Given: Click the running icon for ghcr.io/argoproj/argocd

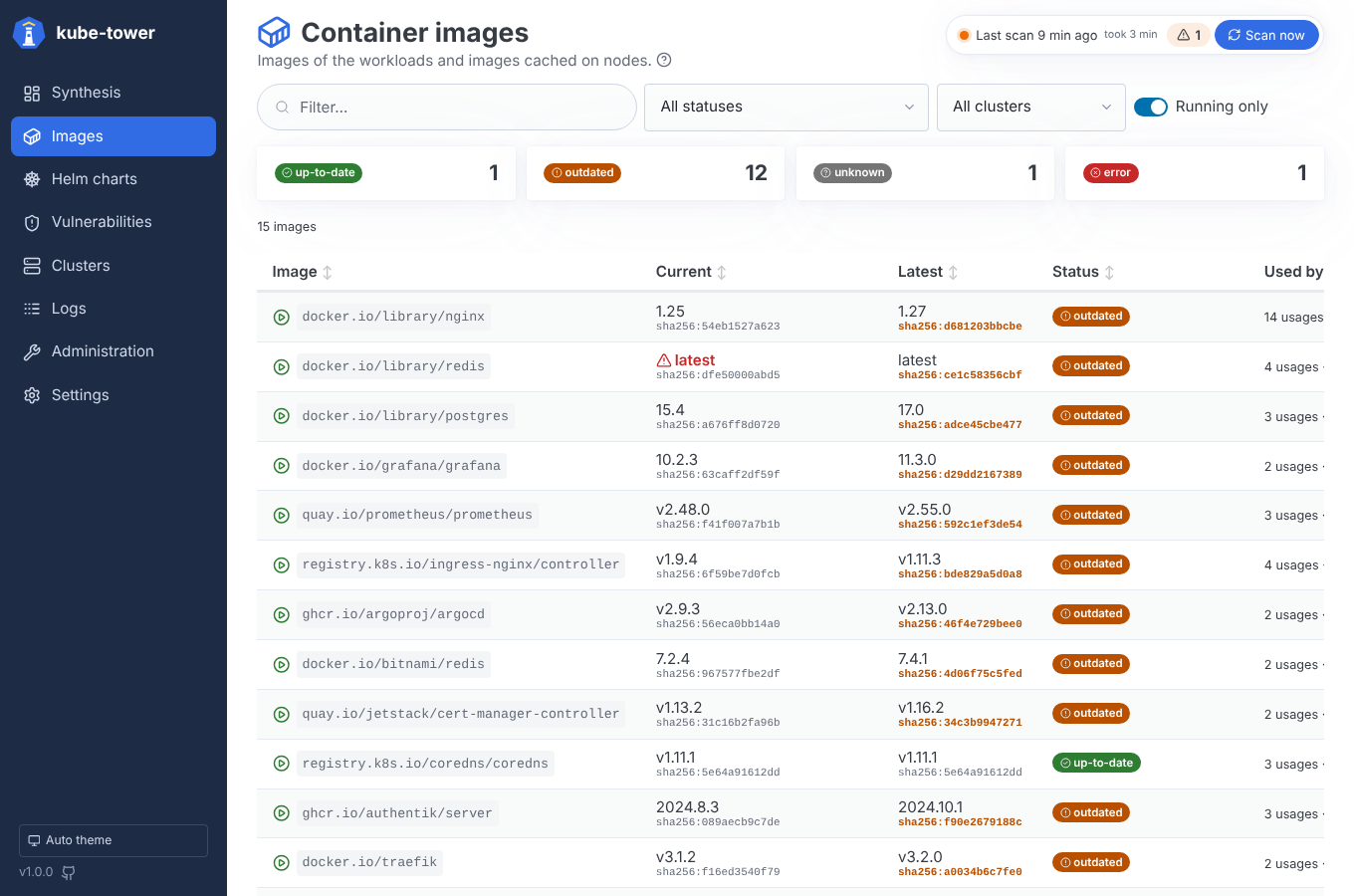Looking at the screenshot, I should (282, 615).
